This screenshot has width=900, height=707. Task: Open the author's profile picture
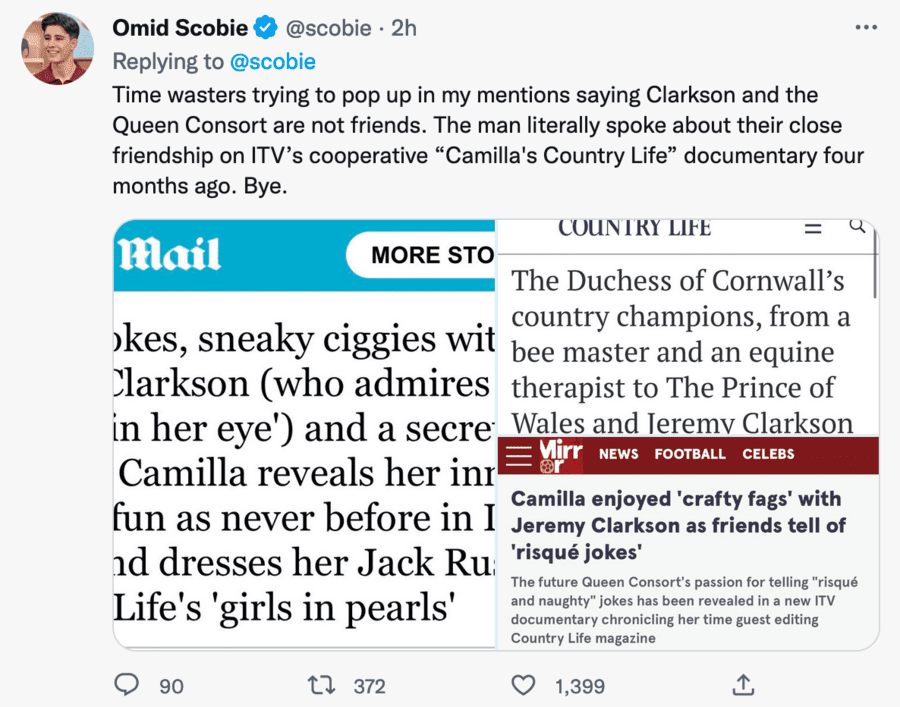coord(57,48)
